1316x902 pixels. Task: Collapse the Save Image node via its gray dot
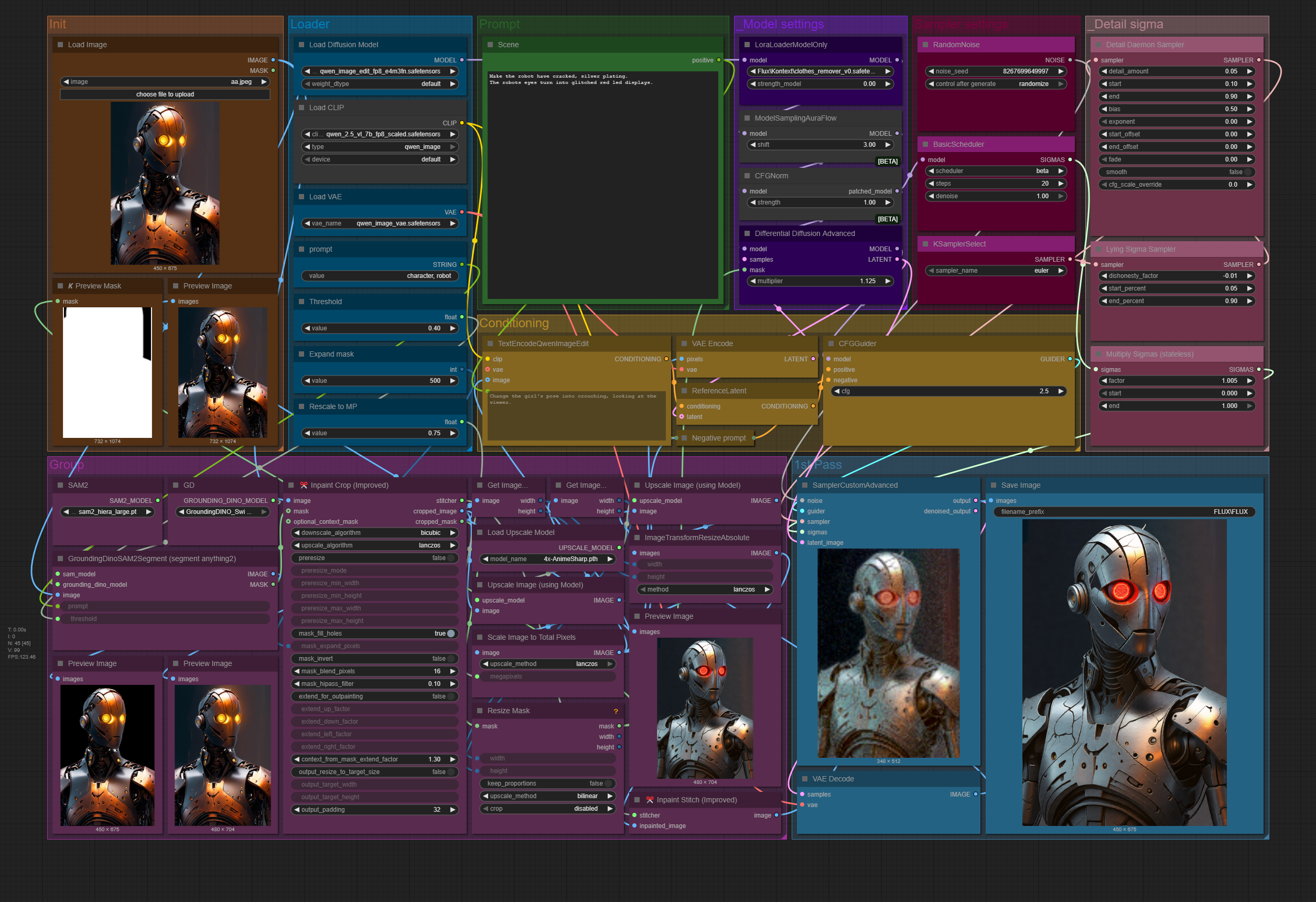tap(993, 485)
